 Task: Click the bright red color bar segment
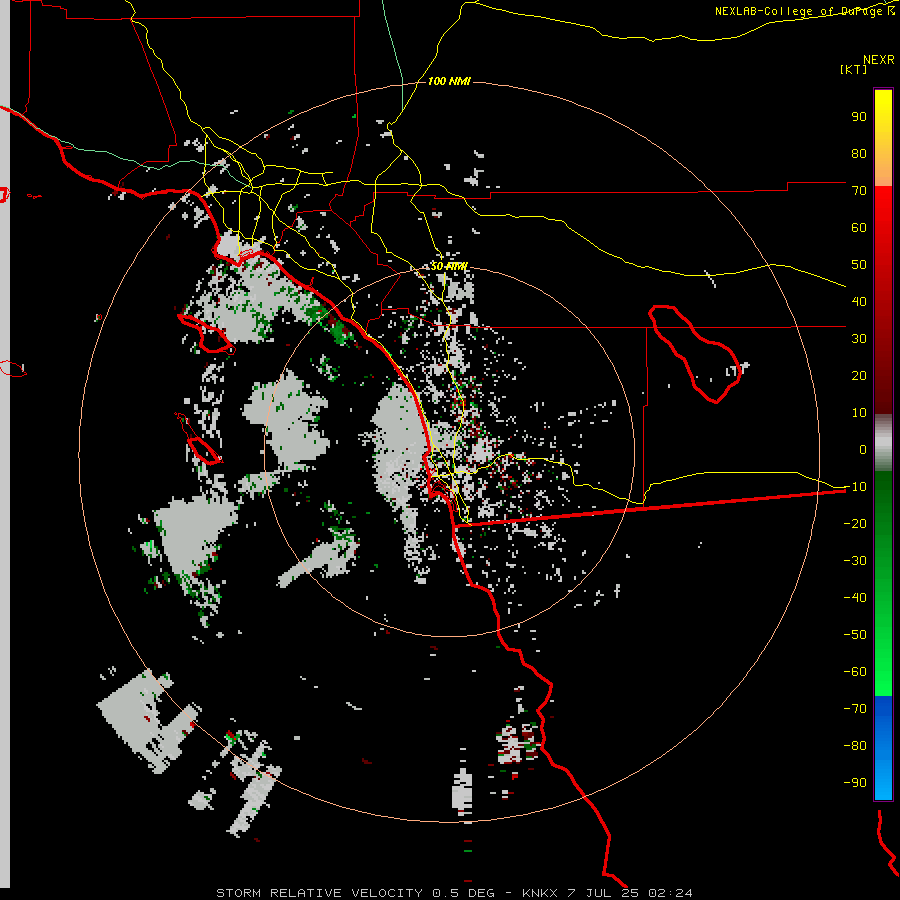click(883, 218)
